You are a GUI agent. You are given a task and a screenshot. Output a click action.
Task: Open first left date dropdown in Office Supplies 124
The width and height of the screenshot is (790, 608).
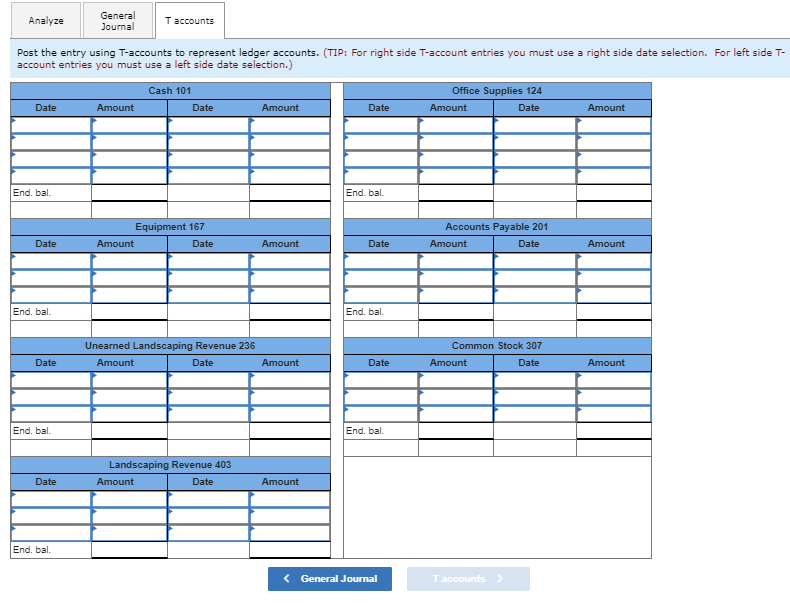coord(381,125)
